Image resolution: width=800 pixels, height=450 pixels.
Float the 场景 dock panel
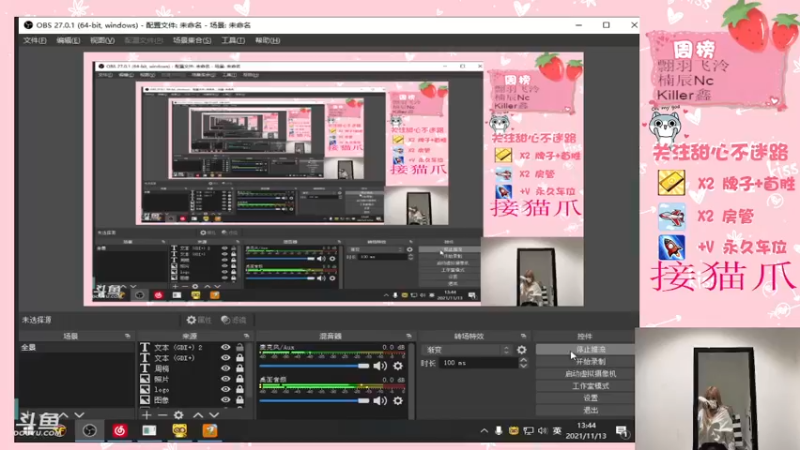point(128,336)
